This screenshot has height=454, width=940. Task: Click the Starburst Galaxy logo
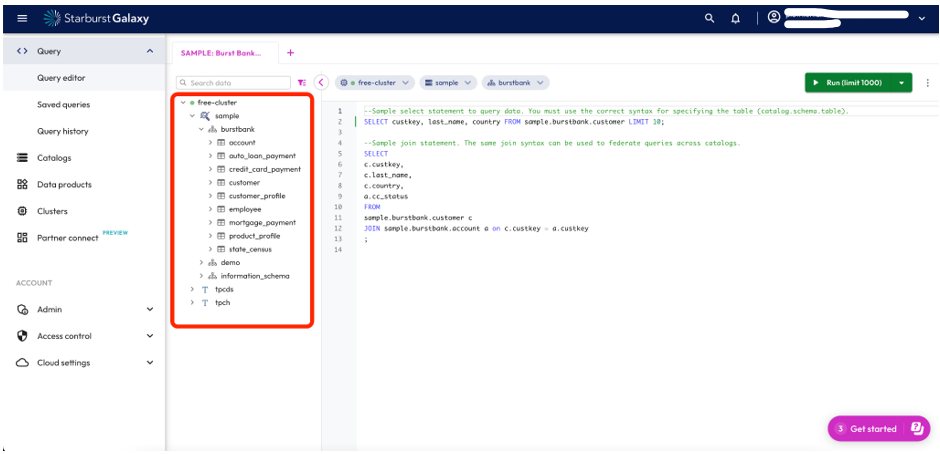click(x=97, y=18)
